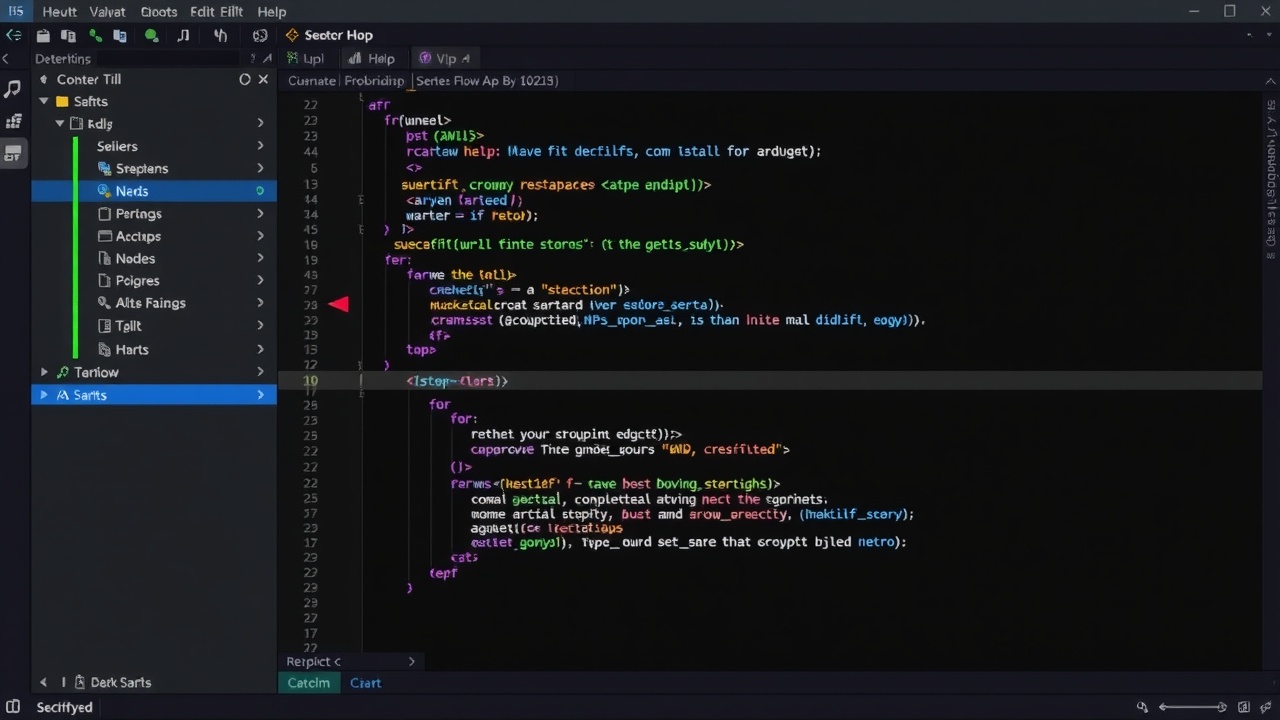The height and width of the screenshot is (720, 1280).
Task: Open the chevron on the Harts row
Action: (x=260, y=350)
